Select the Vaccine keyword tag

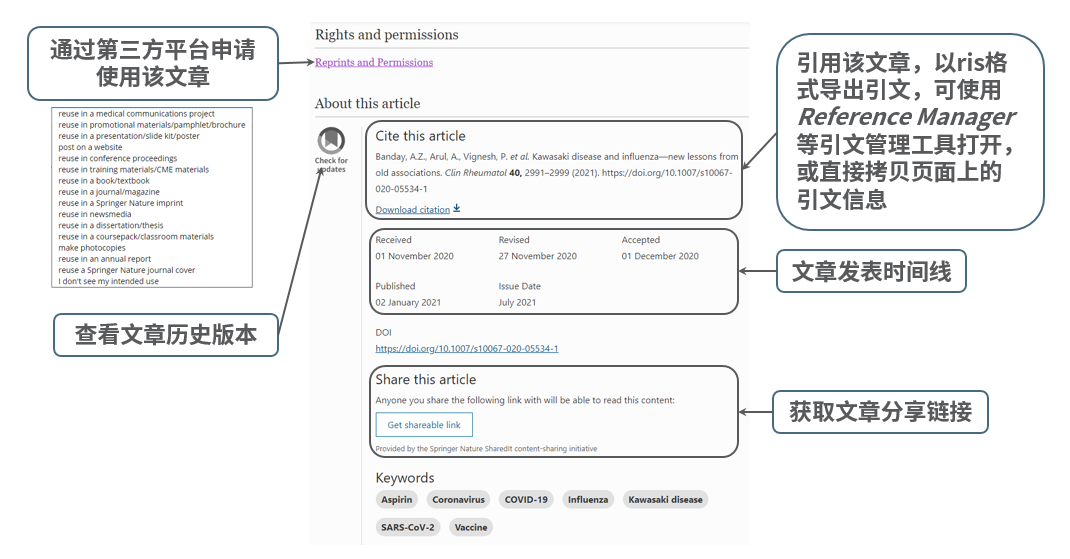tap(471, 528)
